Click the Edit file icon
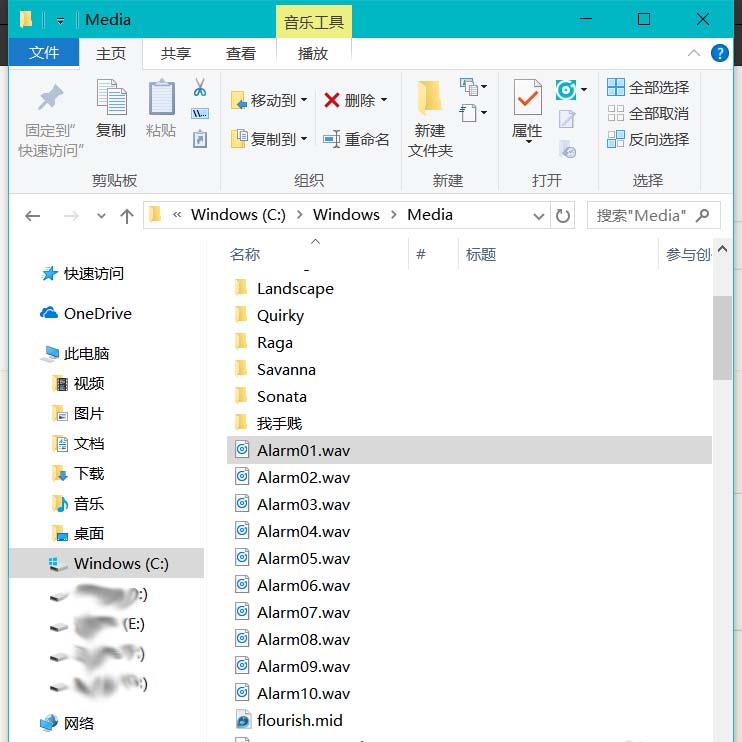742x742 pixels. click(566, 119)
